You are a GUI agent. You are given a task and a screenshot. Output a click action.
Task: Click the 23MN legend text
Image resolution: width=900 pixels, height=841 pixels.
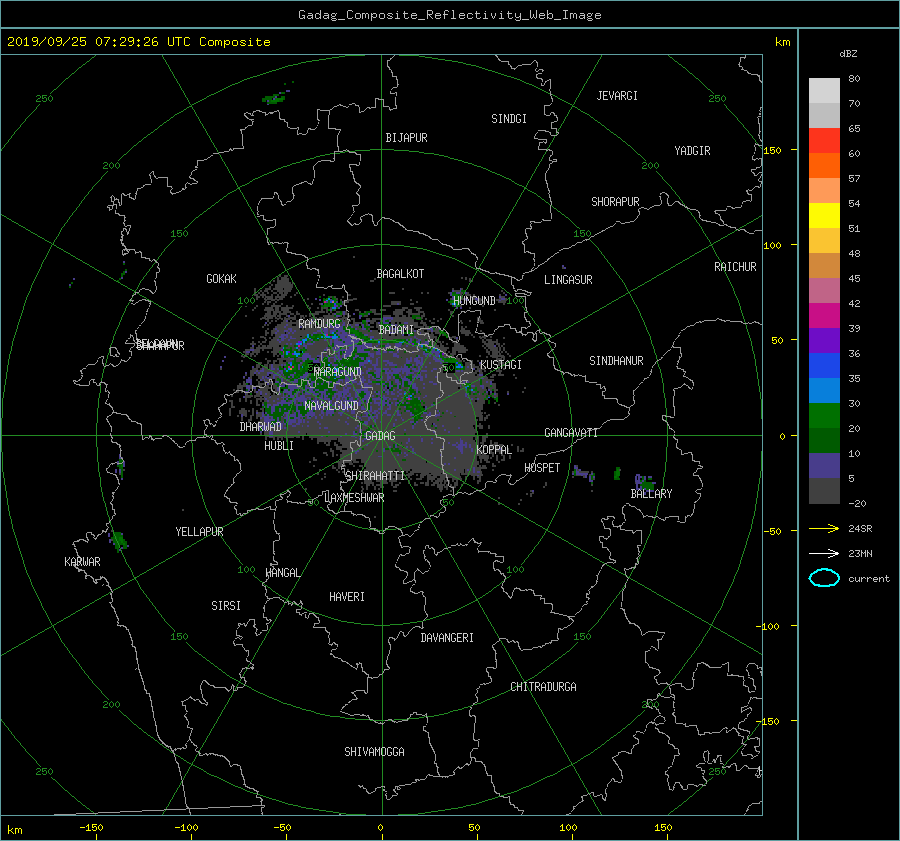[x=860, y=553]
